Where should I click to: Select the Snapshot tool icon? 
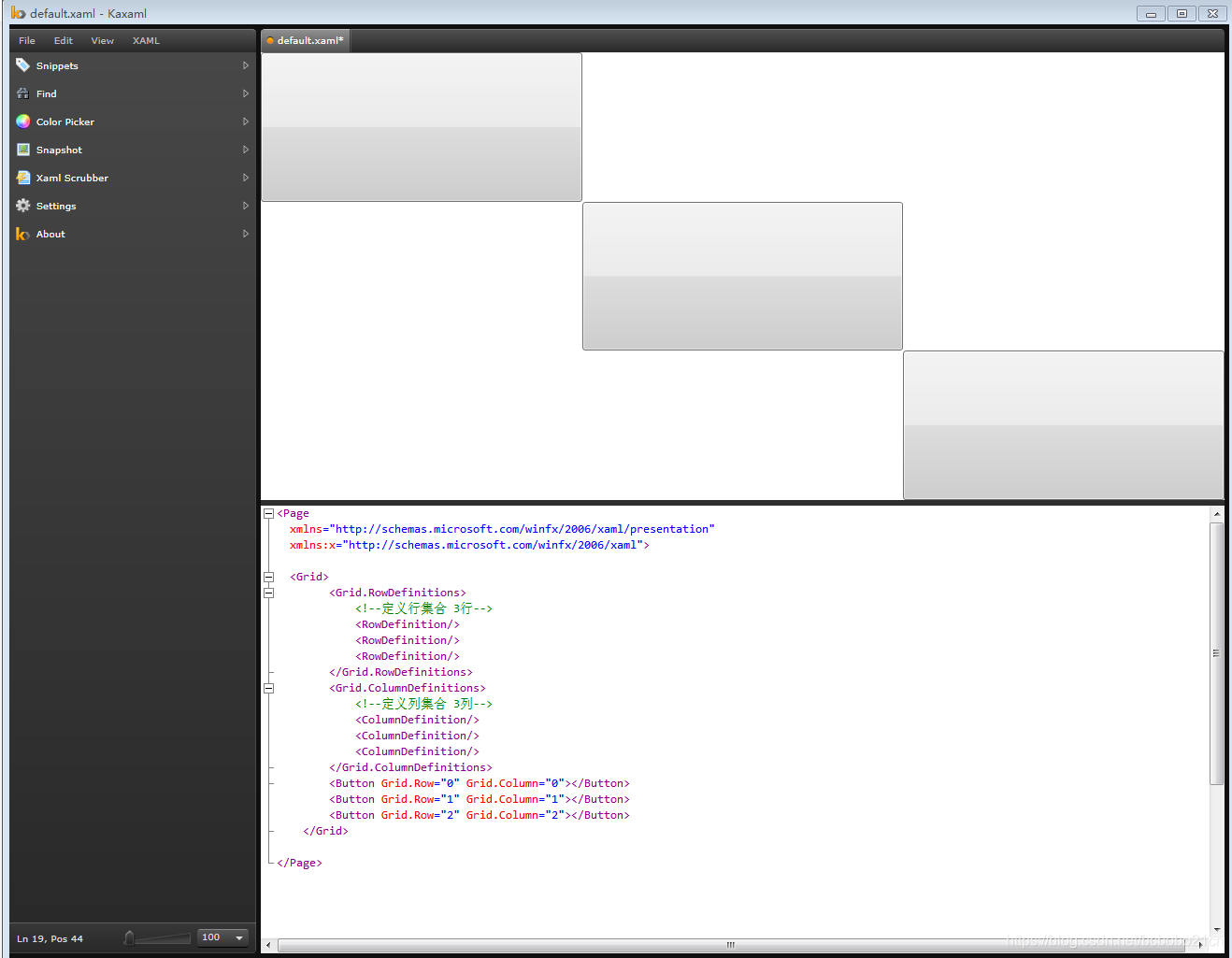[22, 150]
